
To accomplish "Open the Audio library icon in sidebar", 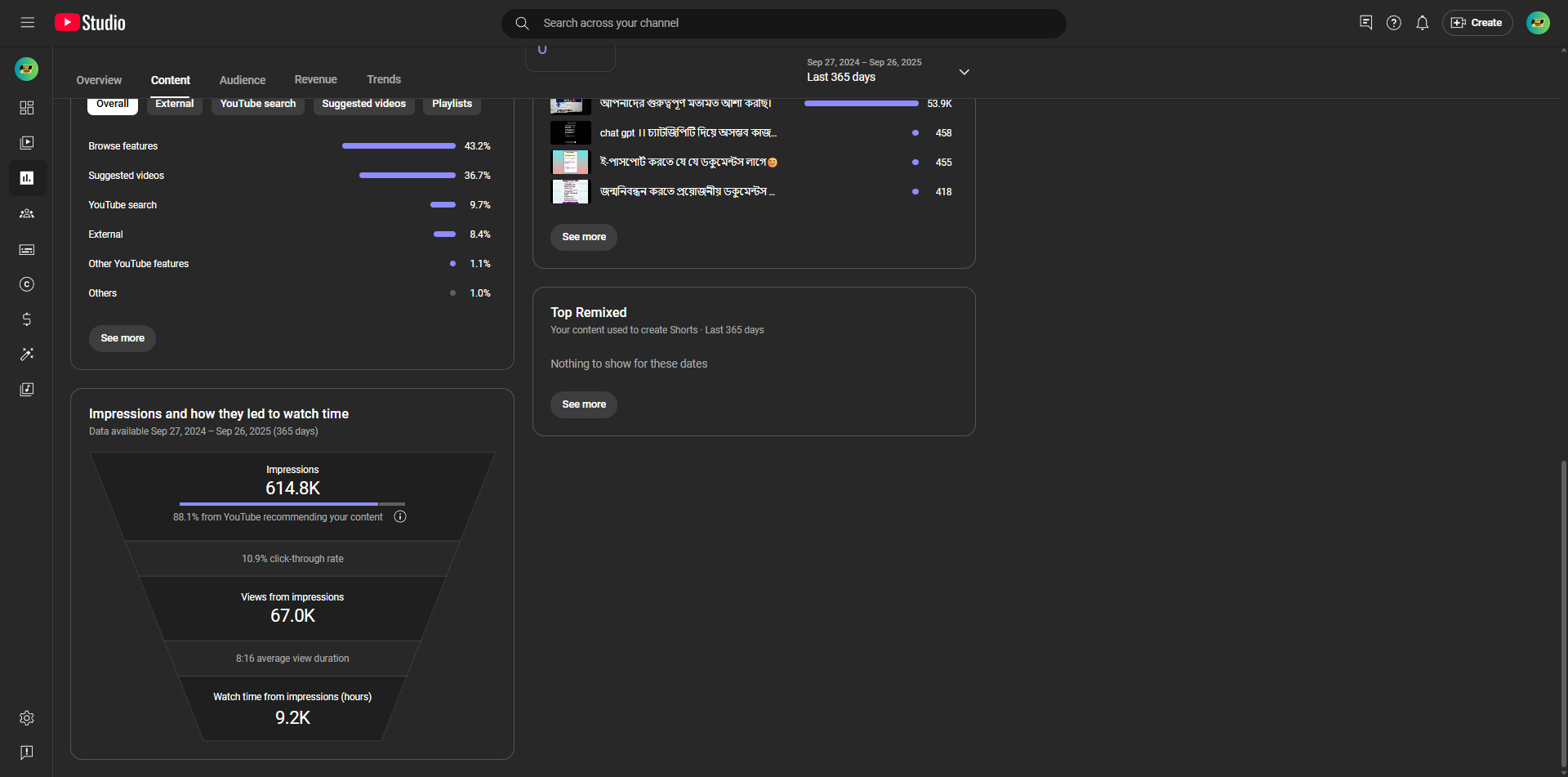I will pos(27,390).
